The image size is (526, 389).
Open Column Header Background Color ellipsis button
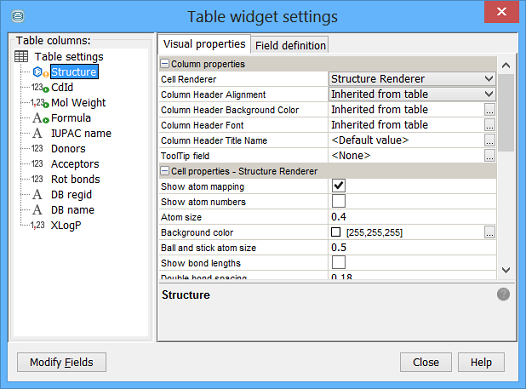pyautogui.click(x=489, y=110)
